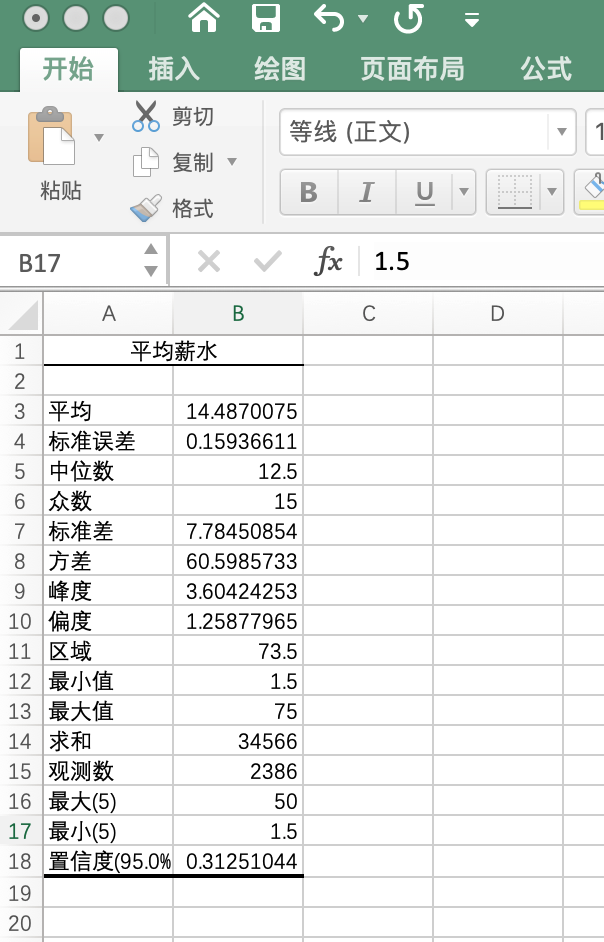
Task: Select column C header
Action: click(x=368, y=314)
